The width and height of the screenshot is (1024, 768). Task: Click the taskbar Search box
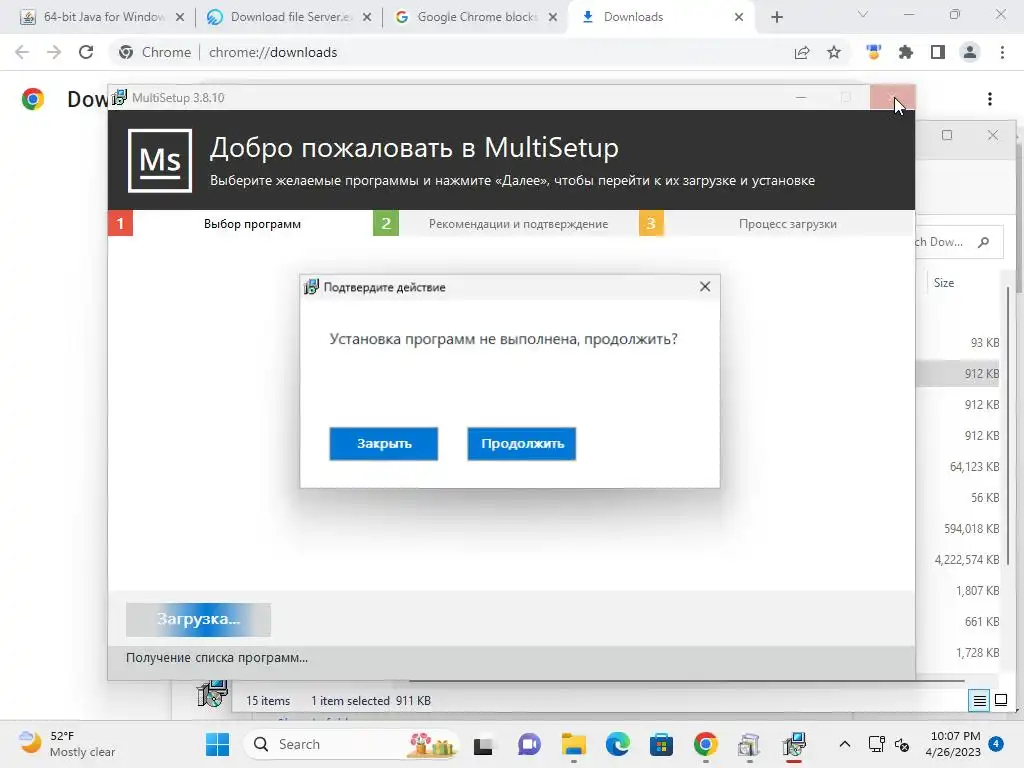pos(351,744)
